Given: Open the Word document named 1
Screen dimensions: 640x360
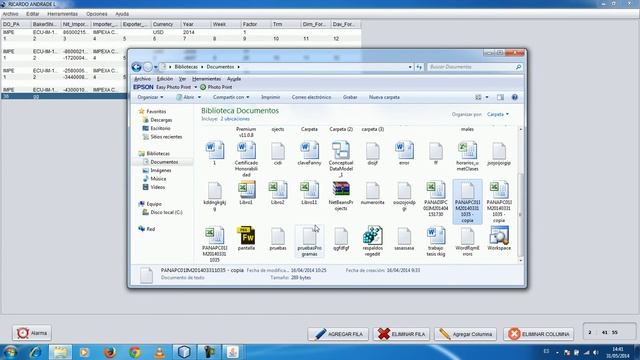Looking at the screenshot, I should tap(215, 153).
